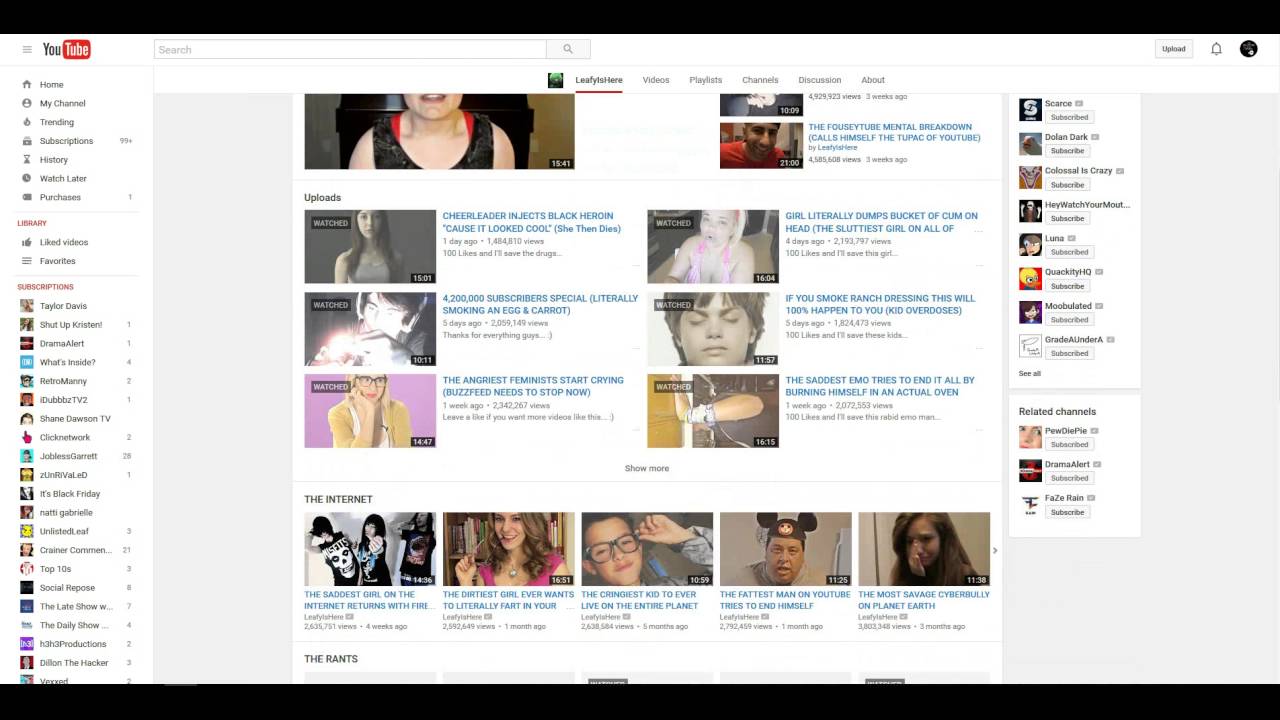Click the Subscriptions sidebar icon
The height and width of the screenshot is (720, 1280).
click(27, 141)
